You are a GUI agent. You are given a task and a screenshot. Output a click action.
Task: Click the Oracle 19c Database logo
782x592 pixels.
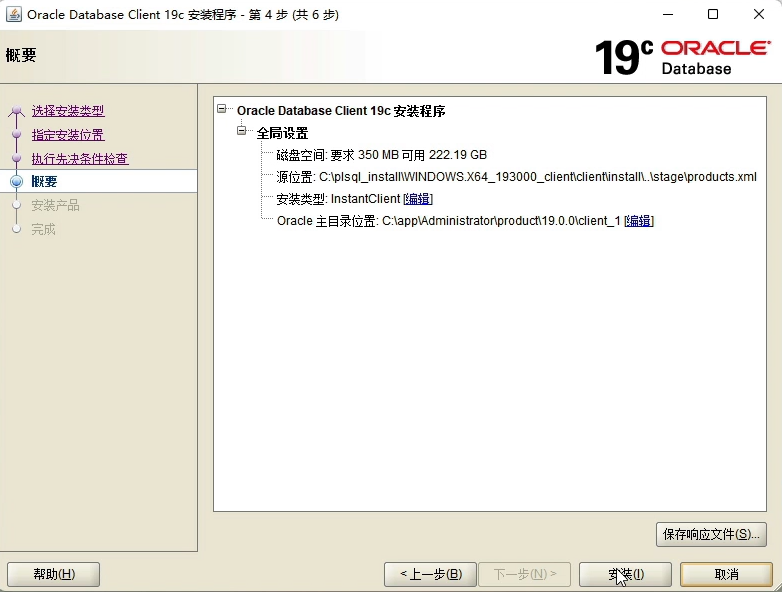tap(682, 57)
